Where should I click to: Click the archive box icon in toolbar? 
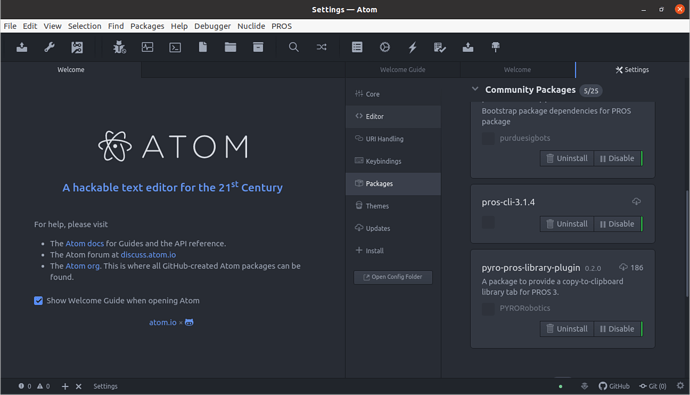tap(258, 47)
